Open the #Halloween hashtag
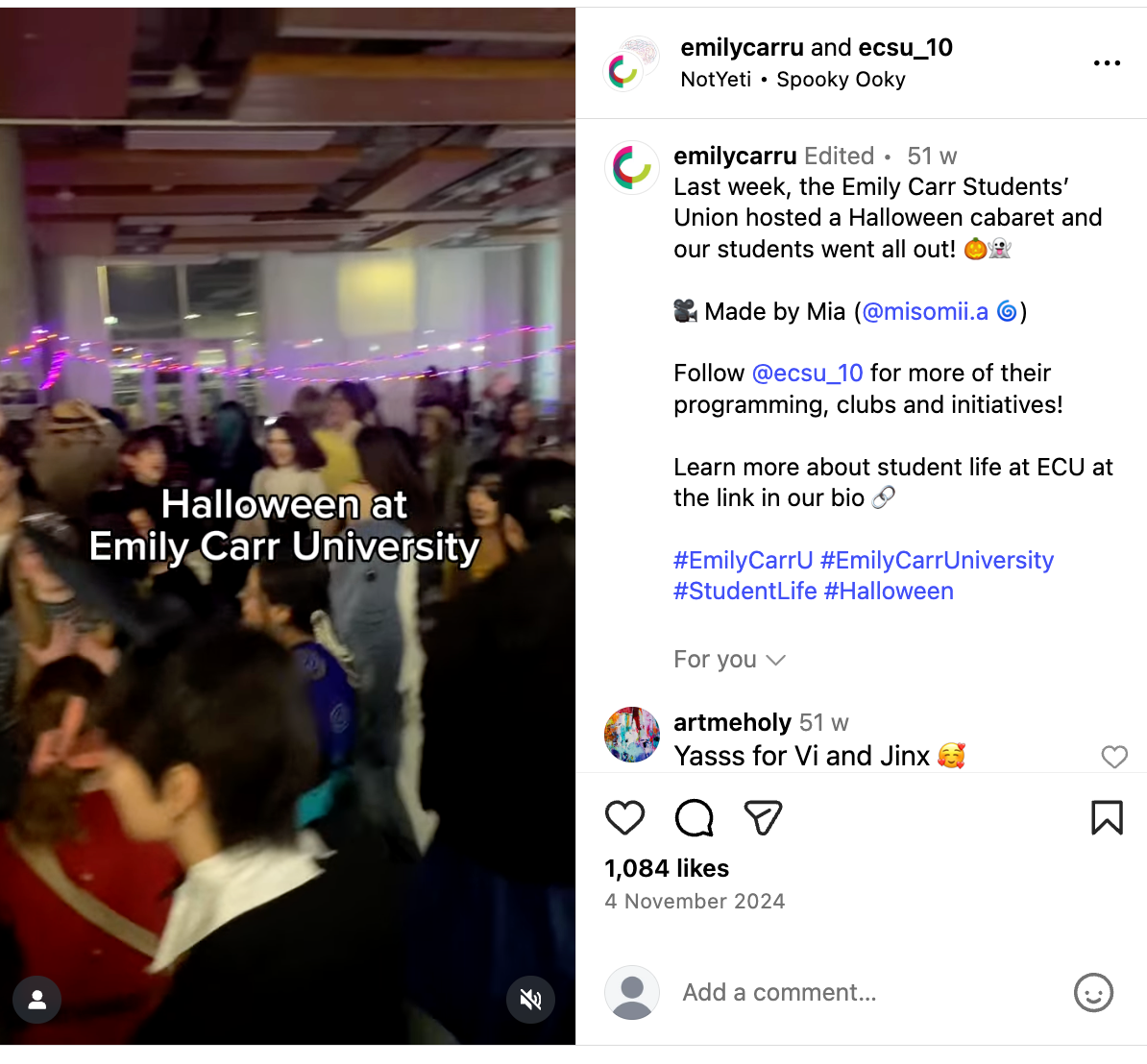 point(888,591)
